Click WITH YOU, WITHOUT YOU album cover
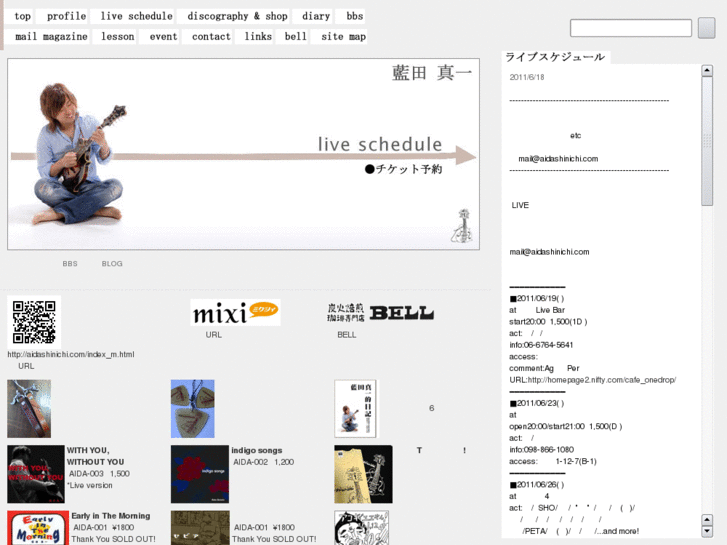 point(36,474)
